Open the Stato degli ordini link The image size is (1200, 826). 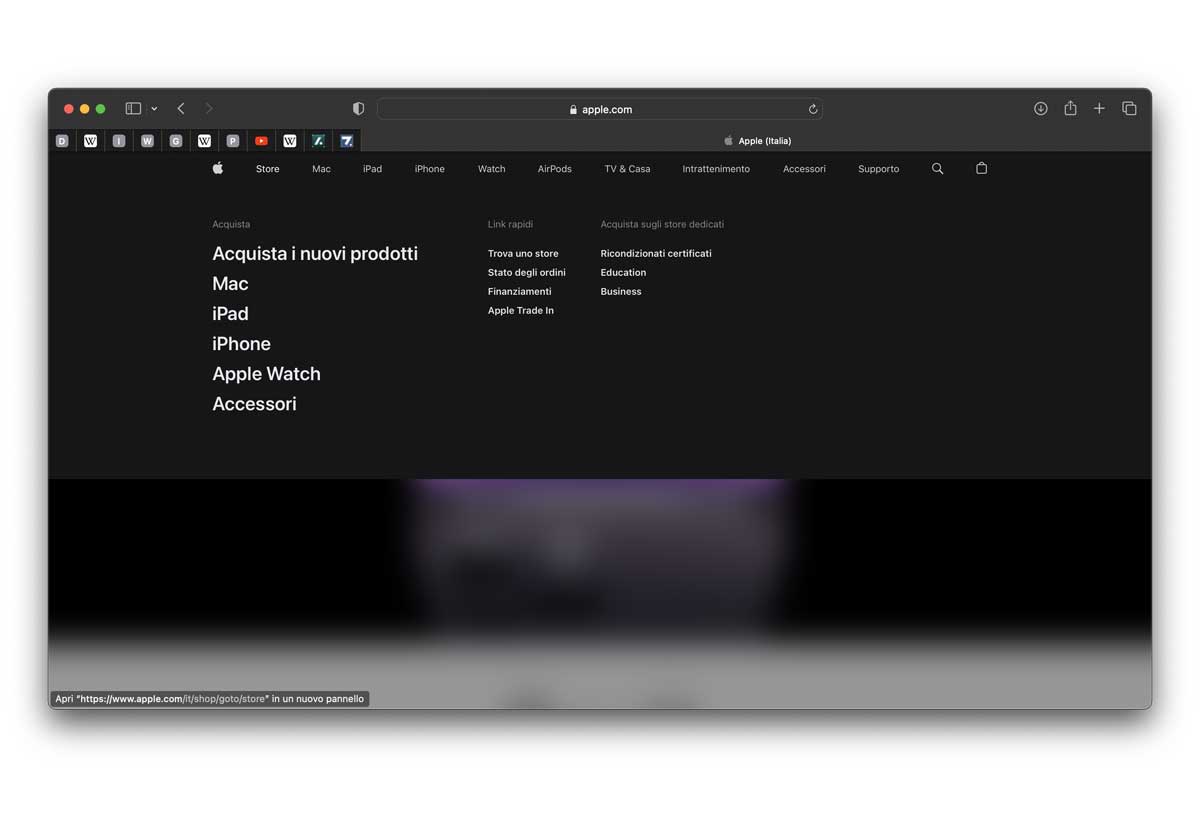[527, 273]
